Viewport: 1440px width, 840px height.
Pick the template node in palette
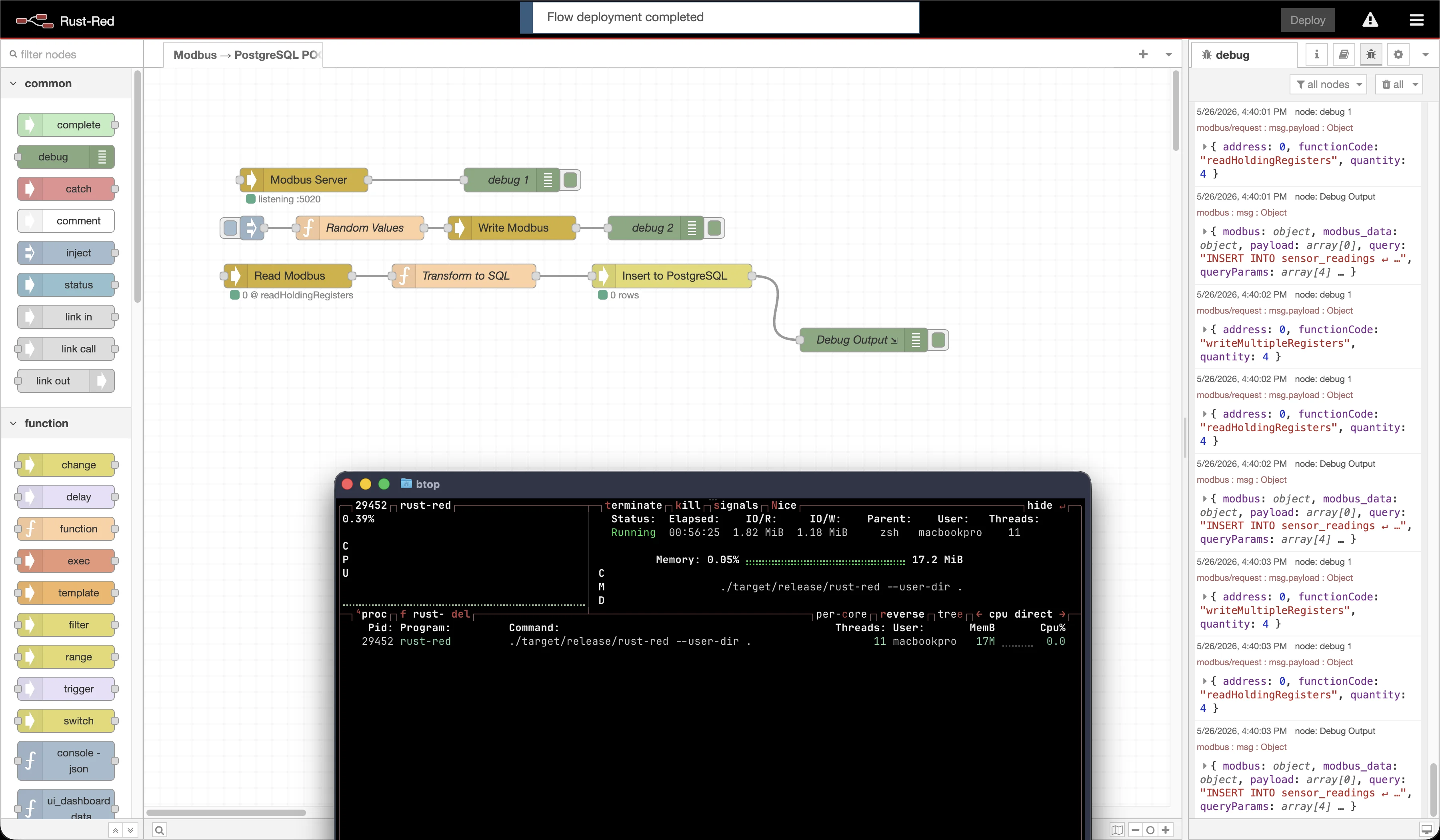coord(66,592)
